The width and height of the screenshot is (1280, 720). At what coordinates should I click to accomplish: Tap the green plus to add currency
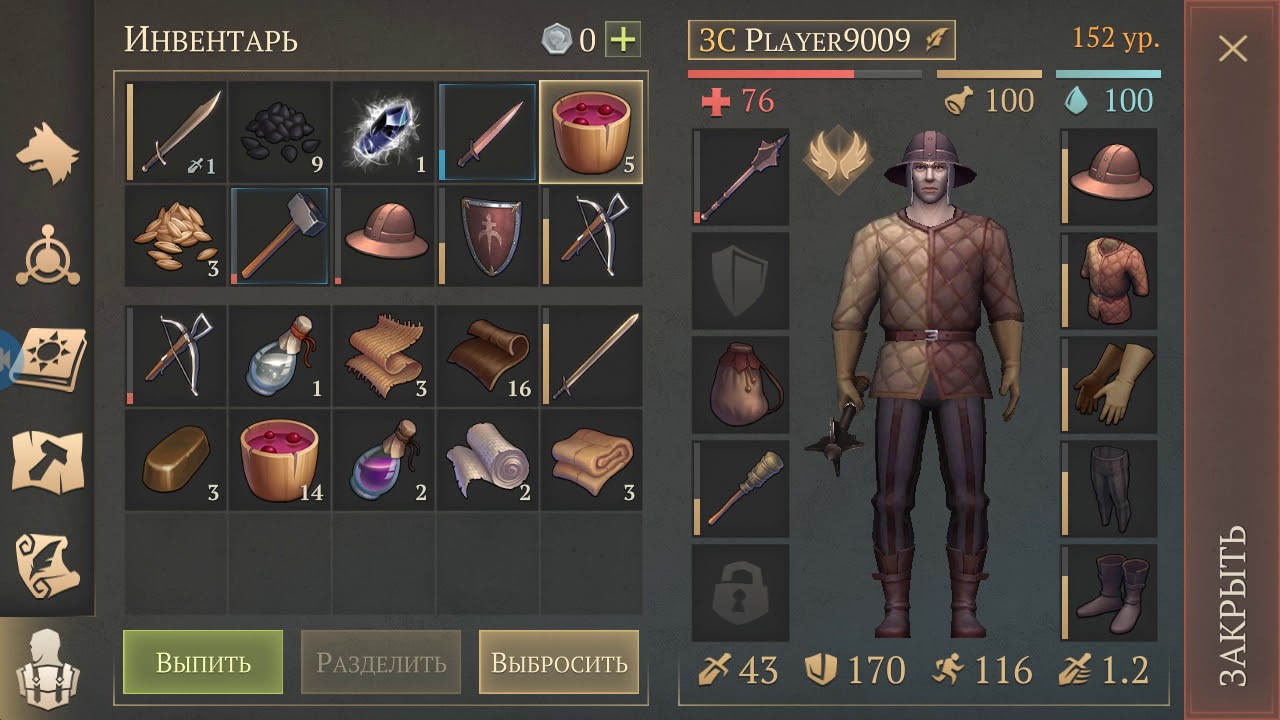pos(623,40)
